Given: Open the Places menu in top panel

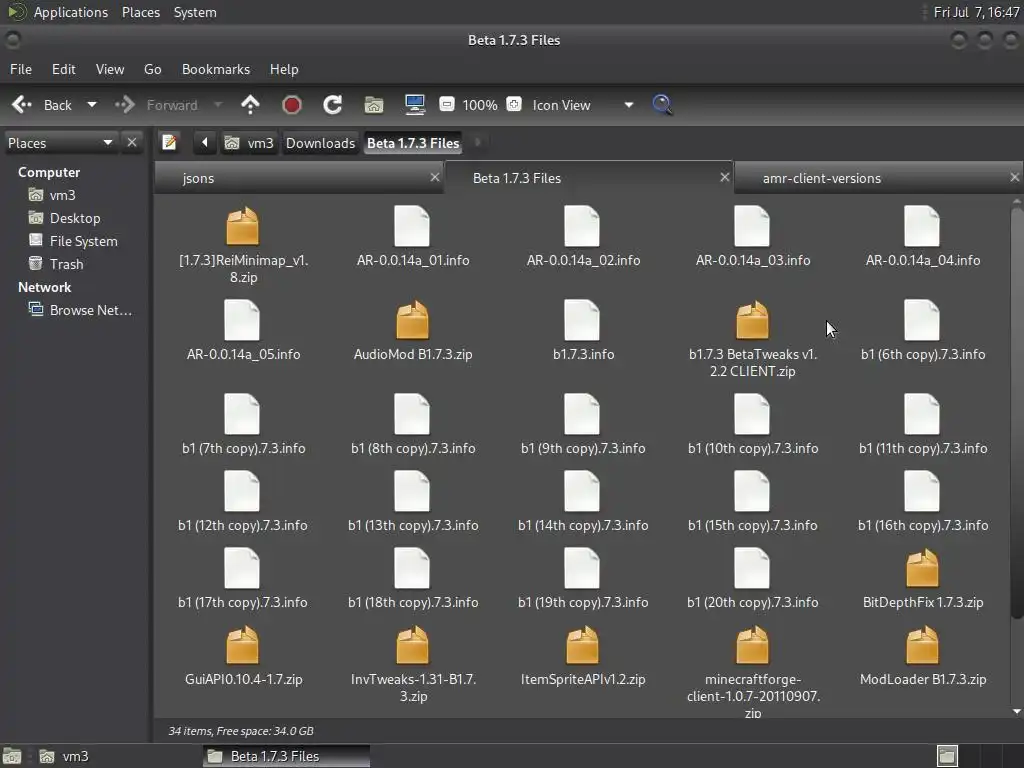Looking at the screenshot, I should [141, 12].
